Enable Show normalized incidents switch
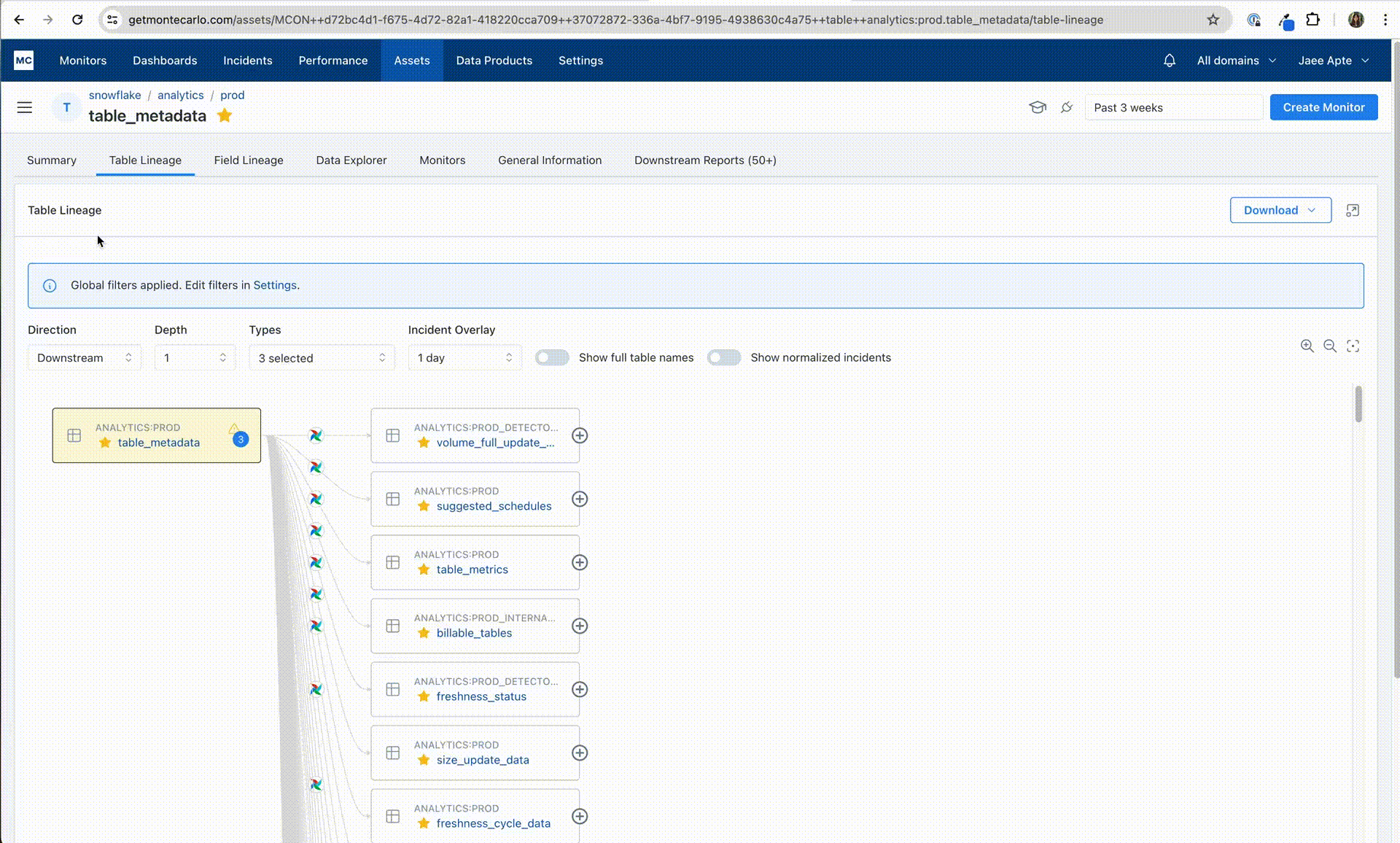 tap(724, 357)
